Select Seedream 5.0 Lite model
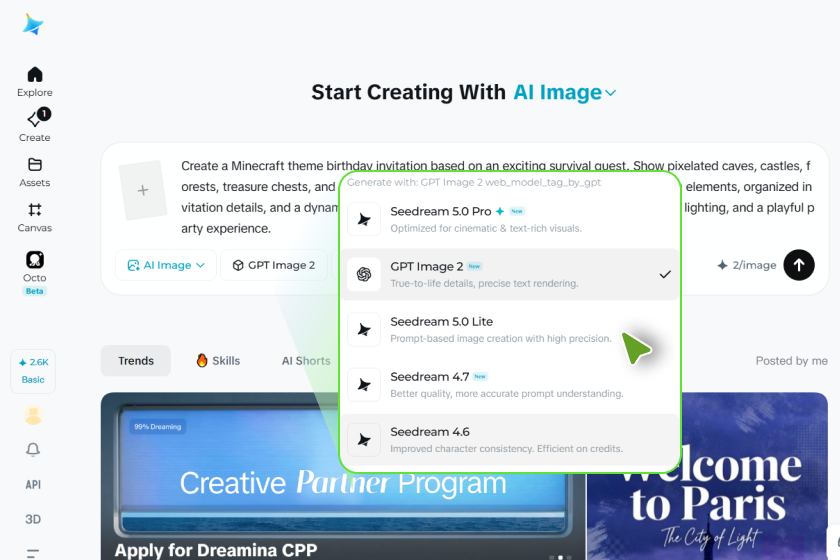This screenshot has width=840, height=560. coord(510,330)
